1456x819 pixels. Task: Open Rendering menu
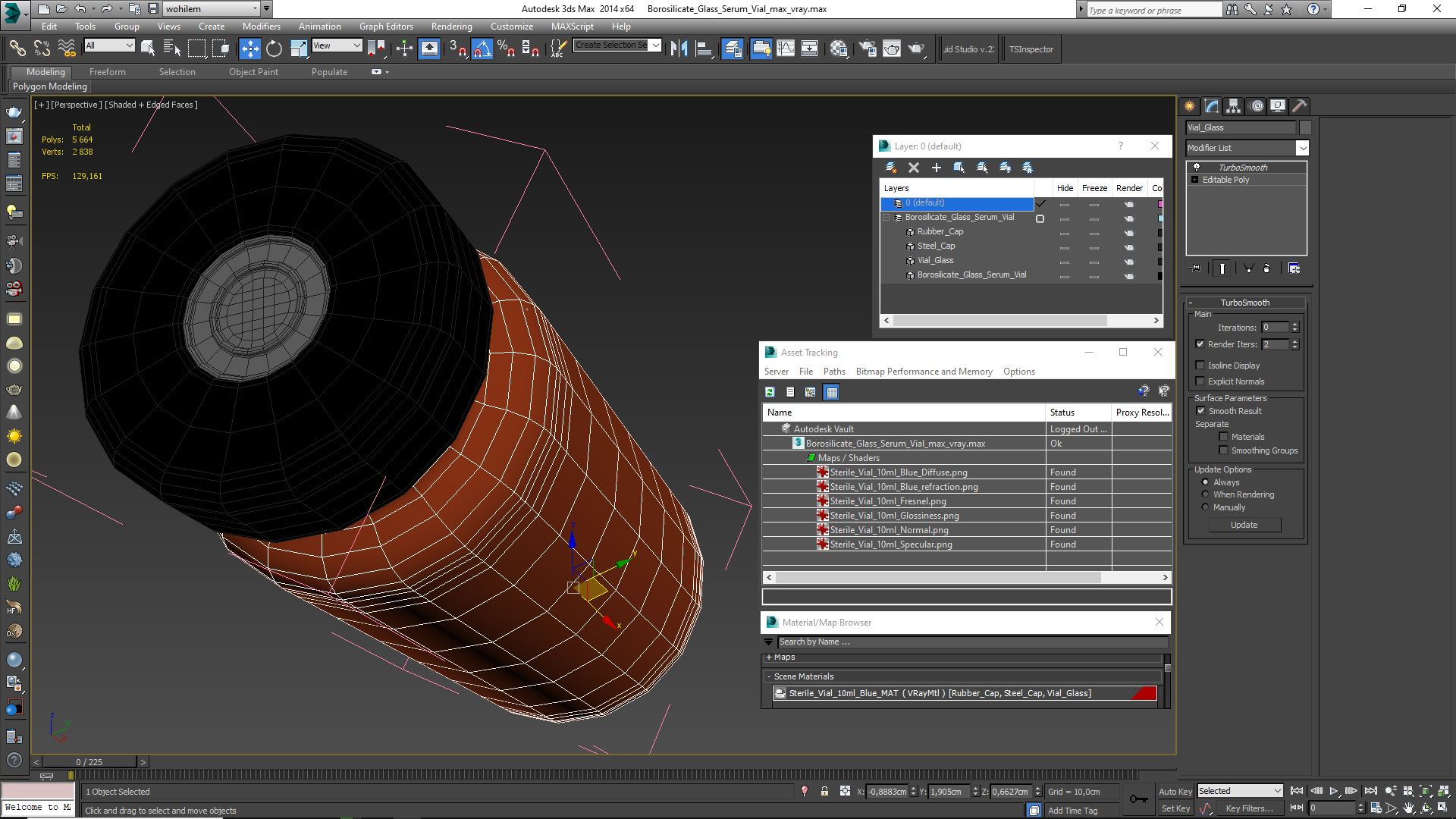coord(451,27)
